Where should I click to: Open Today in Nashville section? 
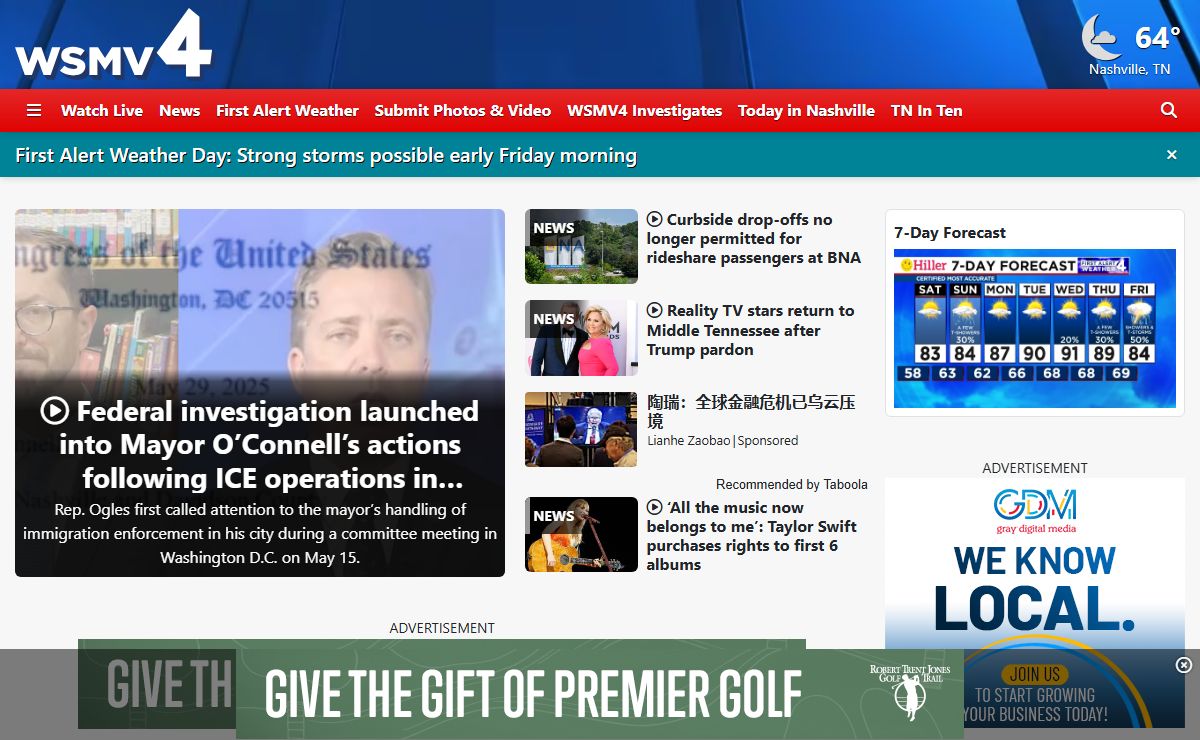(806, 111)
